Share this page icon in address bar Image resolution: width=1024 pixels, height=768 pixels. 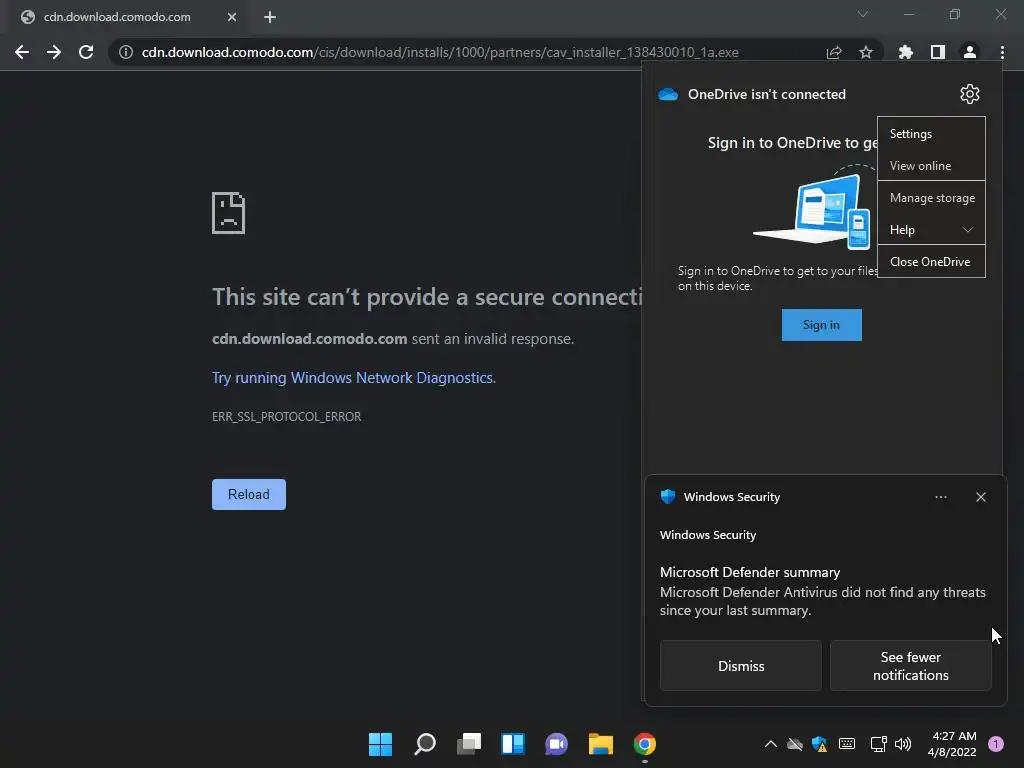tap(834, 52)
